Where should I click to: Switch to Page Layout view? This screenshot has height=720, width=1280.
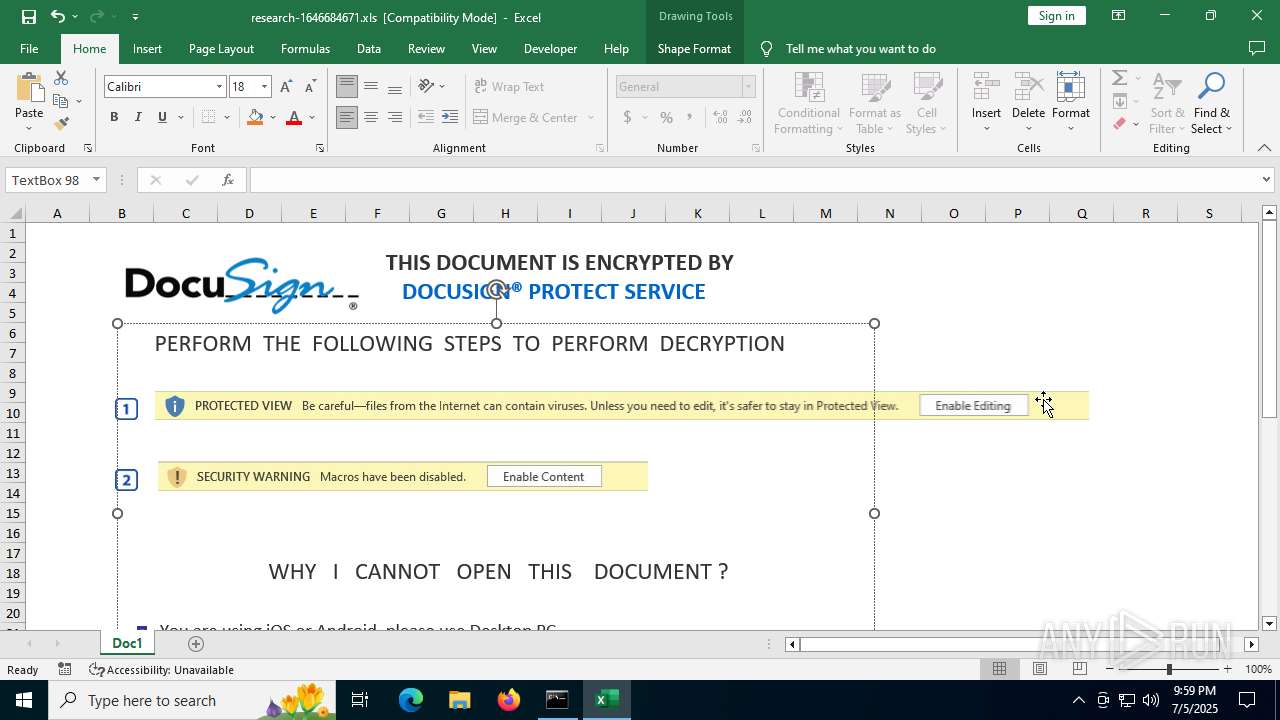[x=1040, y=669]
